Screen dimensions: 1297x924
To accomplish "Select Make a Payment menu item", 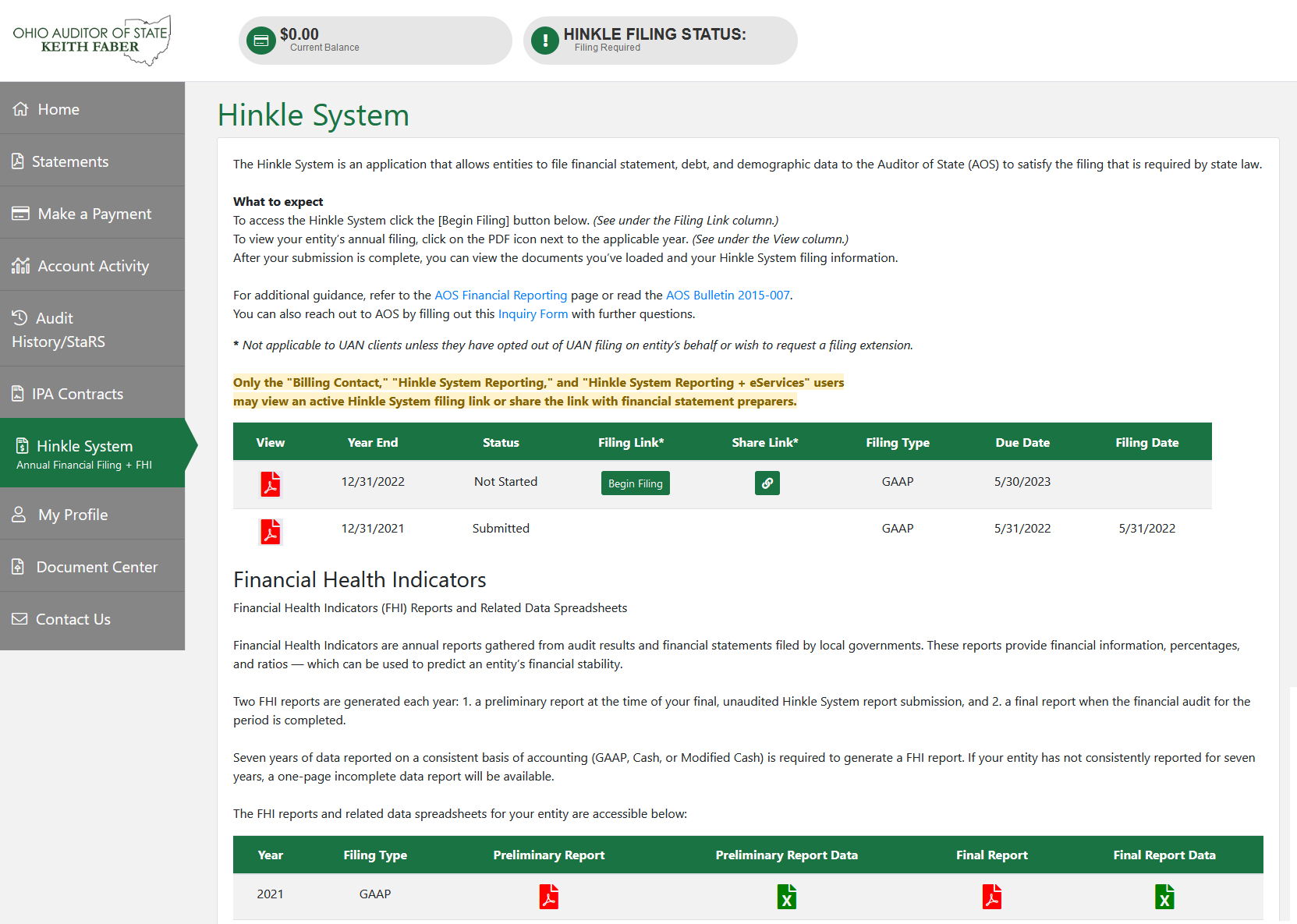I will pyautogui.click(x=94, y=214).
